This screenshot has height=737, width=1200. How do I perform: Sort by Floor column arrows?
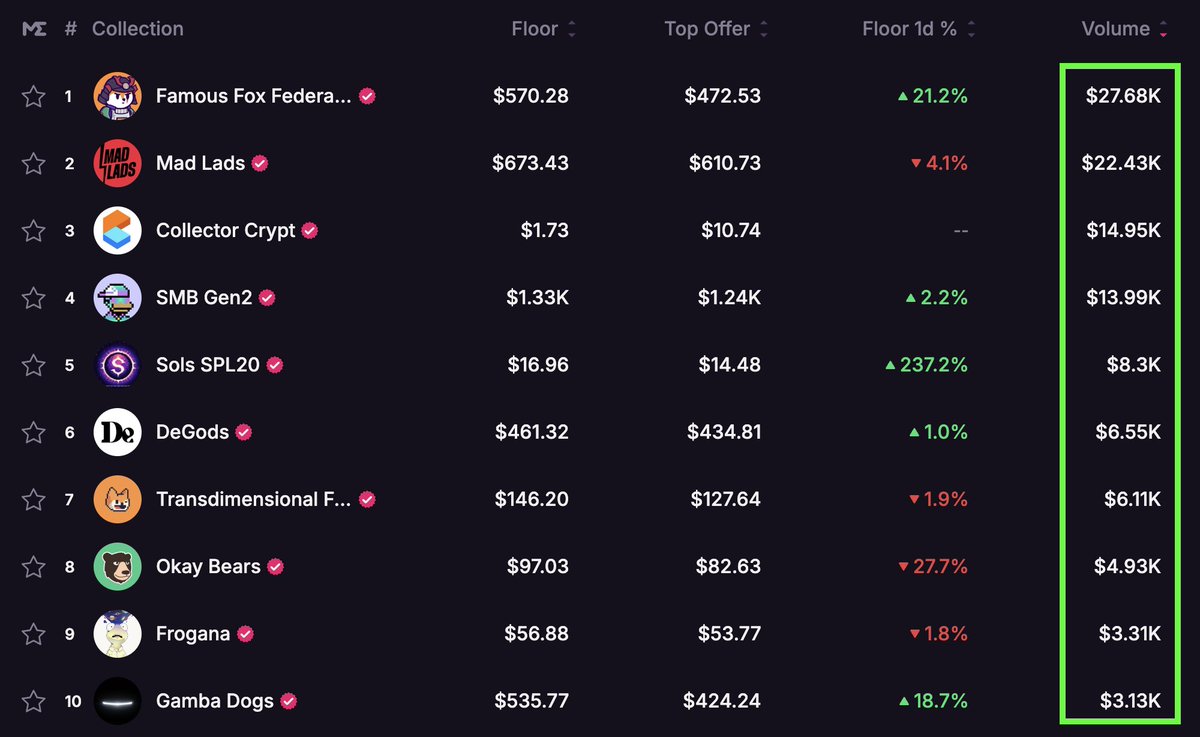572,29
